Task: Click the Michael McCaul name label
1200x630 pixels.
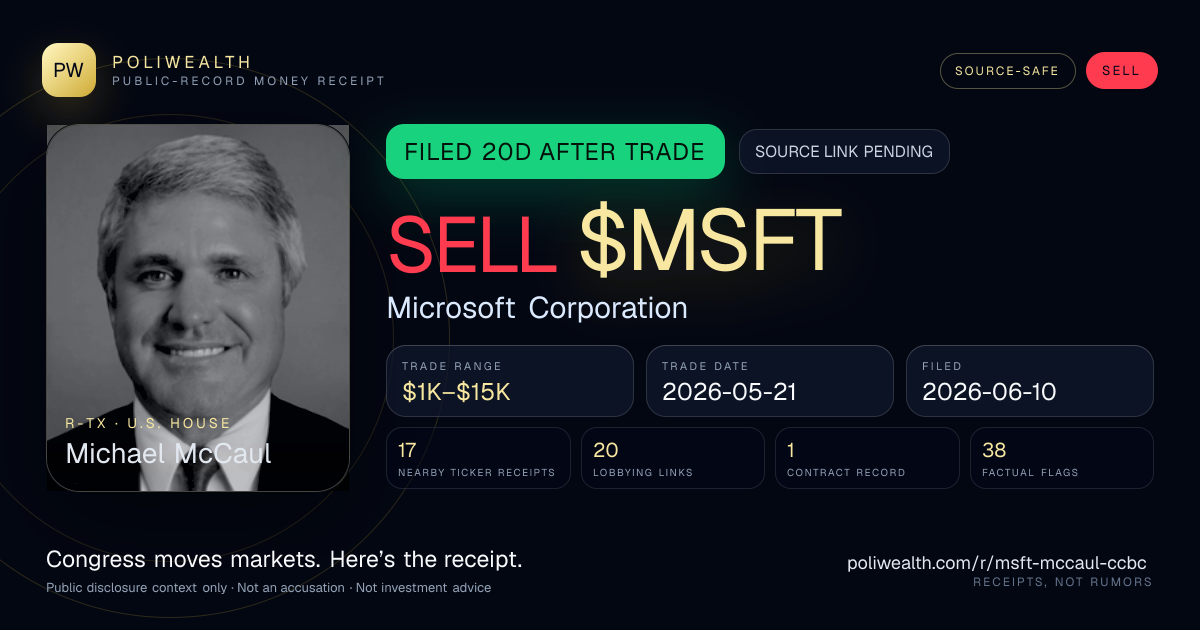Action: [x=168, y=453]
